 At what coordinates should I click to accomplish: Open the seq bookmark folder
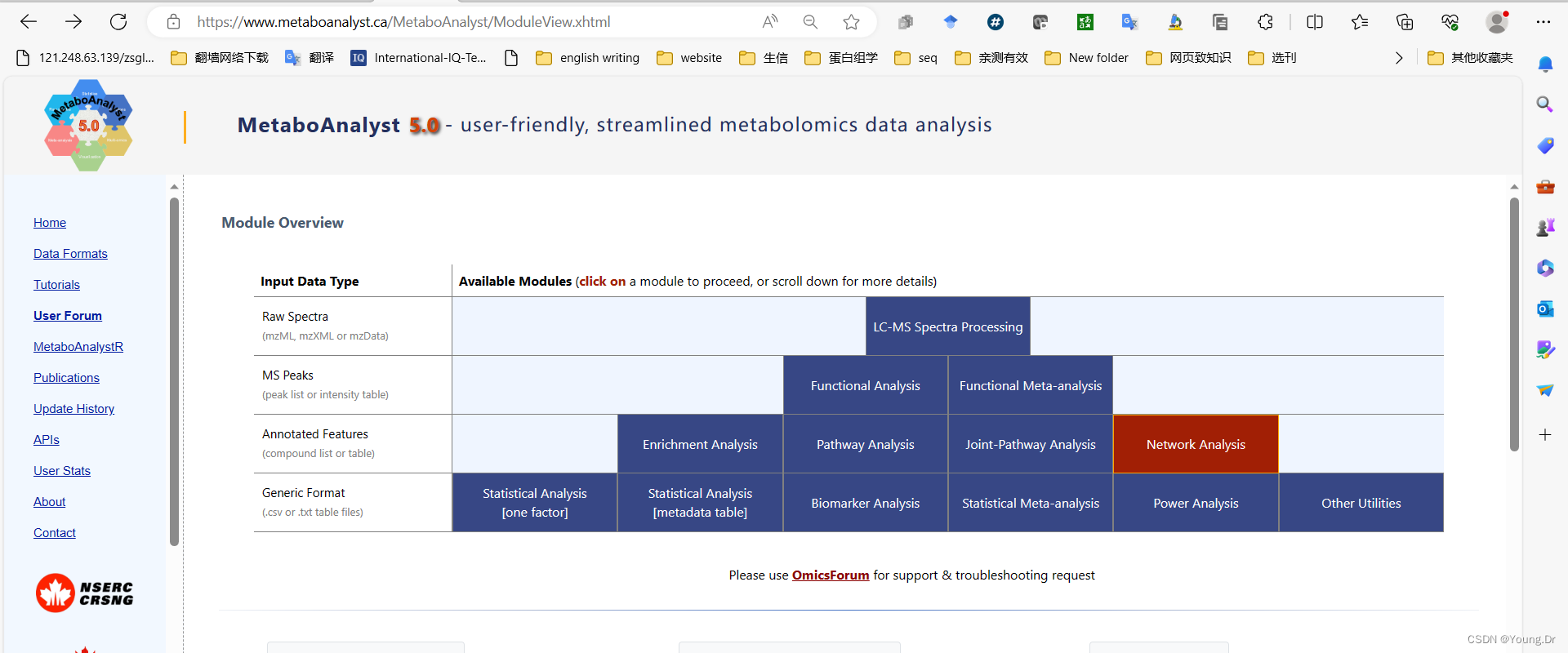915,58
